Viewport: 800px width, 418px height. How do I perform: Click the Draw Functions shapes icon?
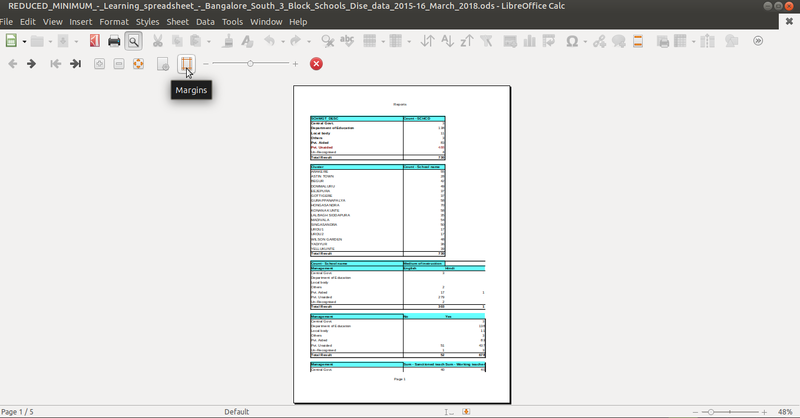tap(732, 41)
